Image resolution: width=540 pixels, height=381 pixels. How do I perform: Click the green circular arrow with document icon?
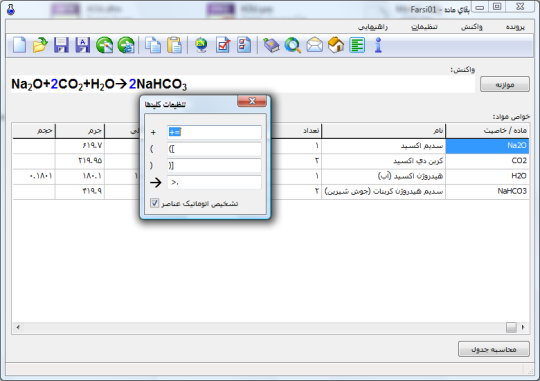[x=126, y=45]
